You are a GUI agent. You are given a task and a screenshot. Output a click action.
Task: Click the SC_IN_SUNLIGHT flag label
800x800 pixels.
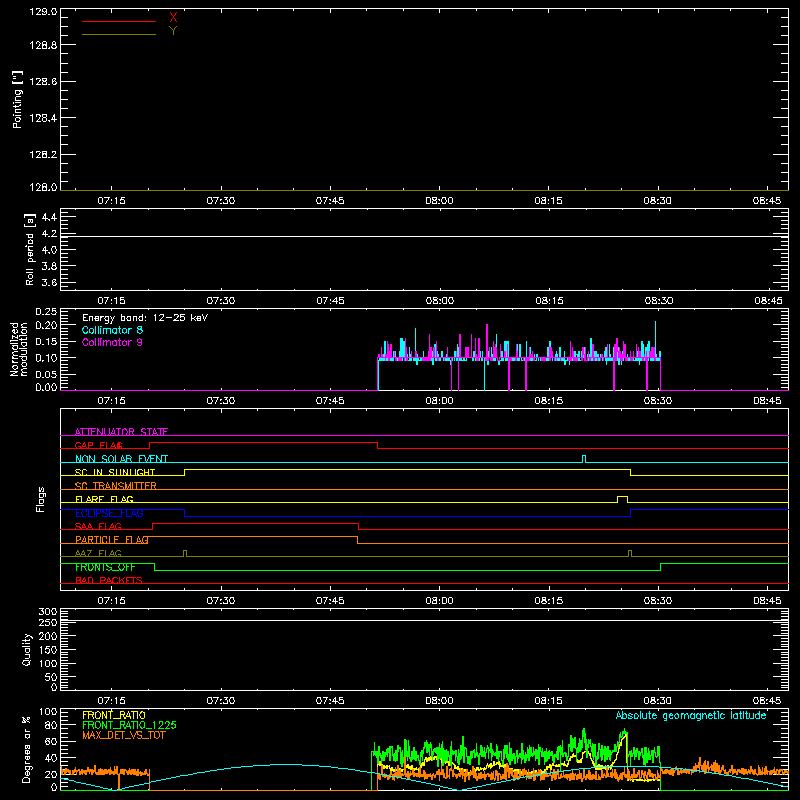point(115,472)
